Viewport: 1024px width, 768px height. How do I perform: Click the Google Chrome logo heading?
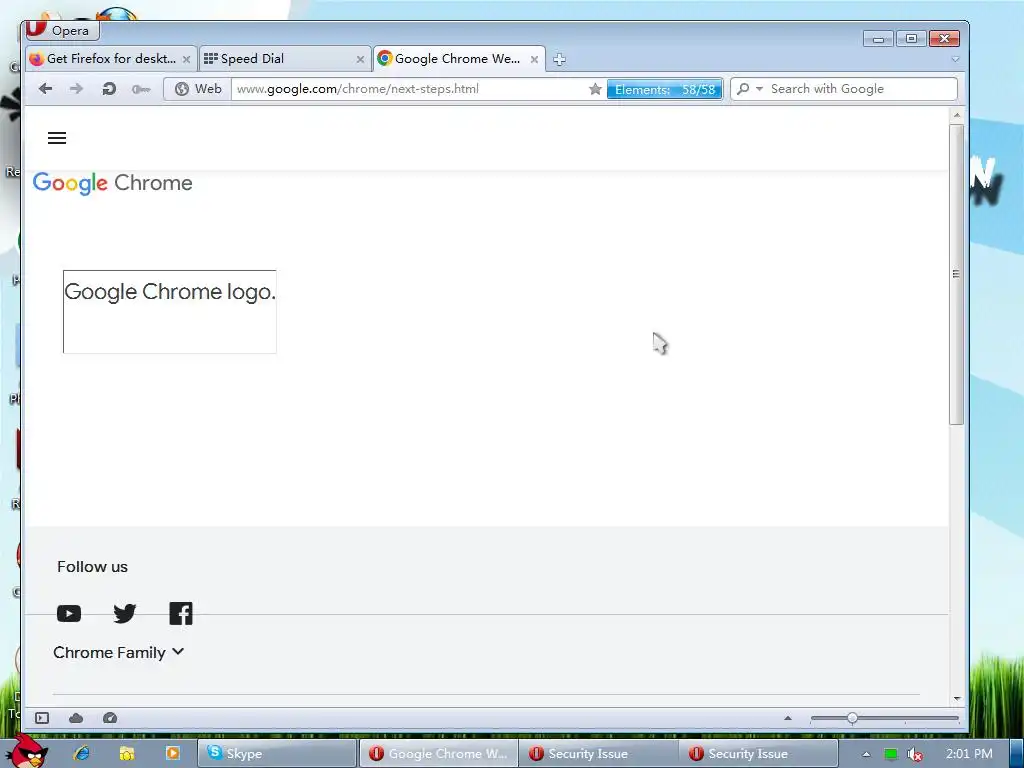[x=112, y=184]
